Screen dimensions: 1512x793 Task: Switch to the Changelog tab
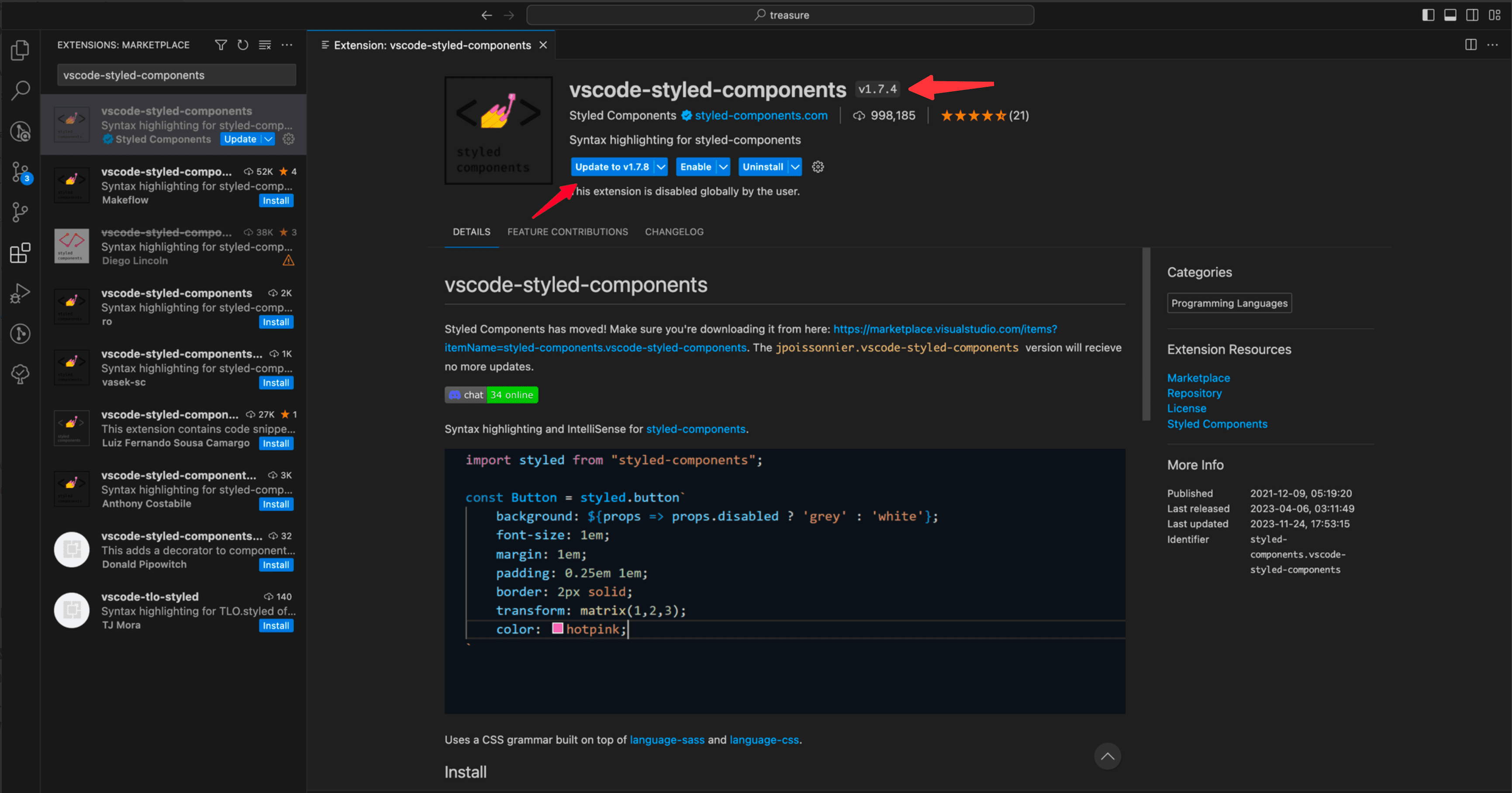coord(674,232)
